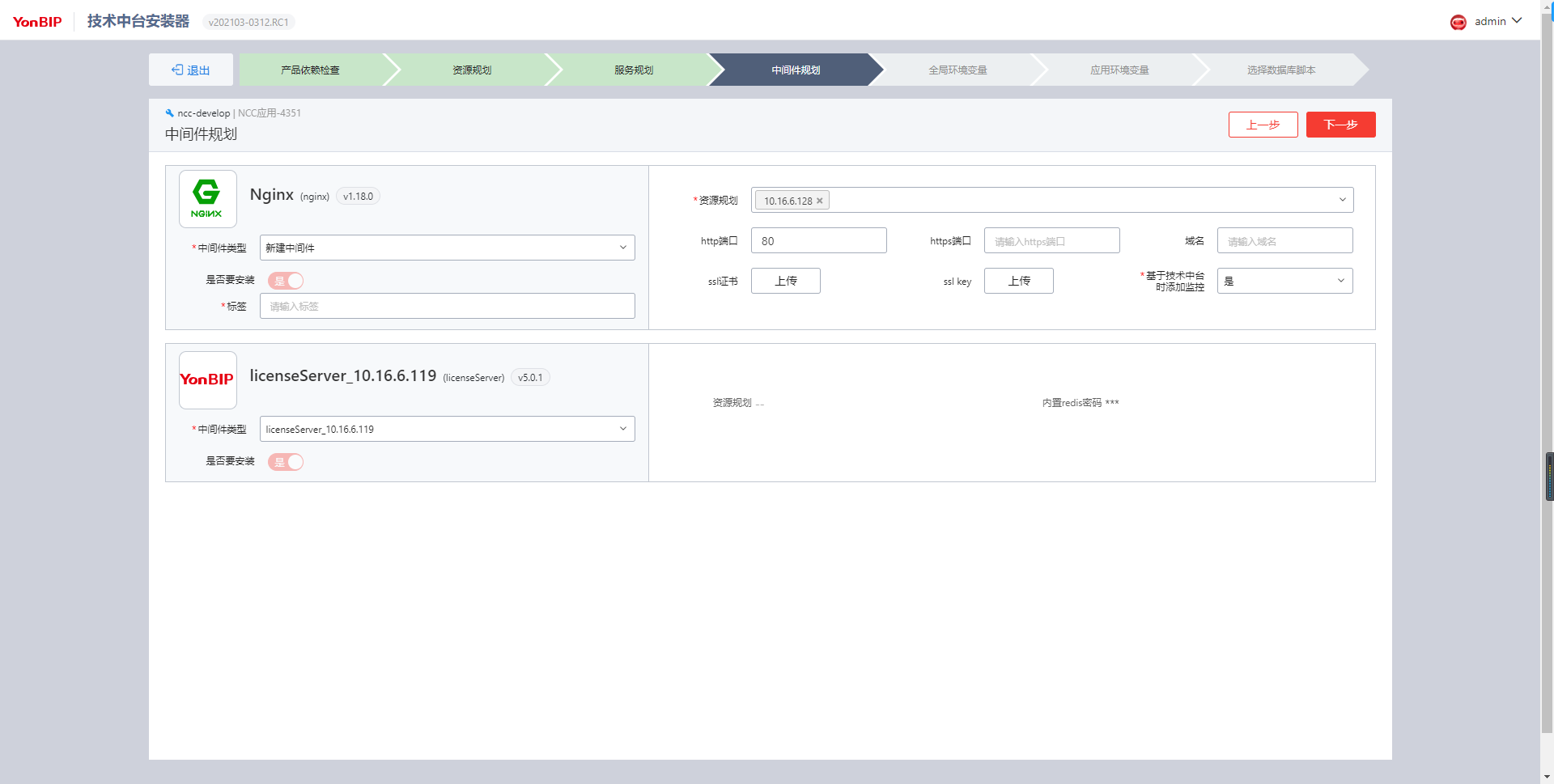This screenshot has width=1554, height=784.
Task: Click the http端口 field with 80
Action: coord(819,240)
